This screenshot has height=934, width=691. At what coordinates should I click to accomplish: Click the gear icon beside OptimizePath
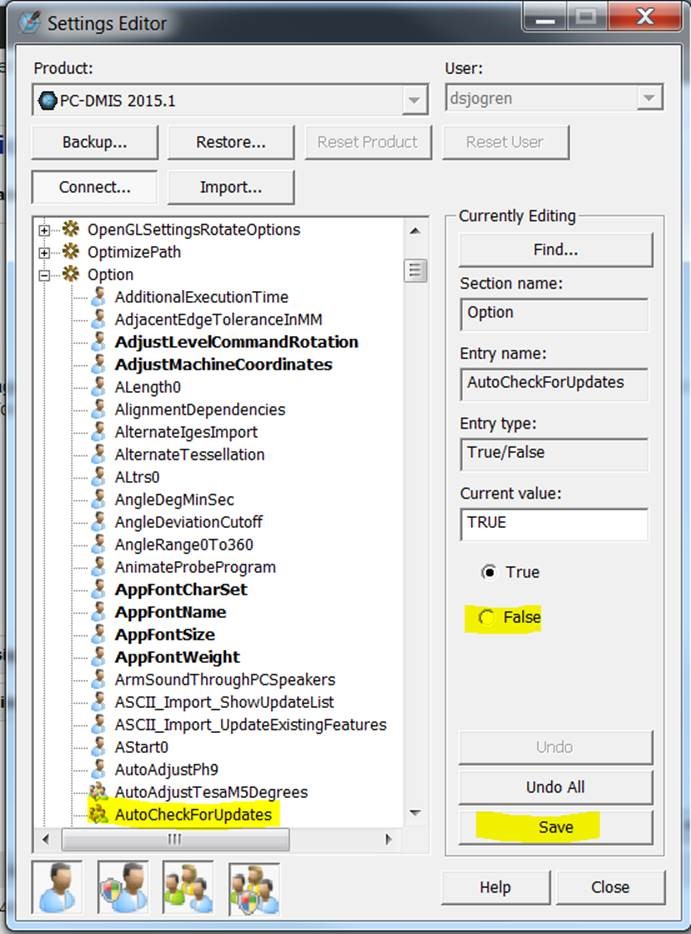tap(71, 251)
